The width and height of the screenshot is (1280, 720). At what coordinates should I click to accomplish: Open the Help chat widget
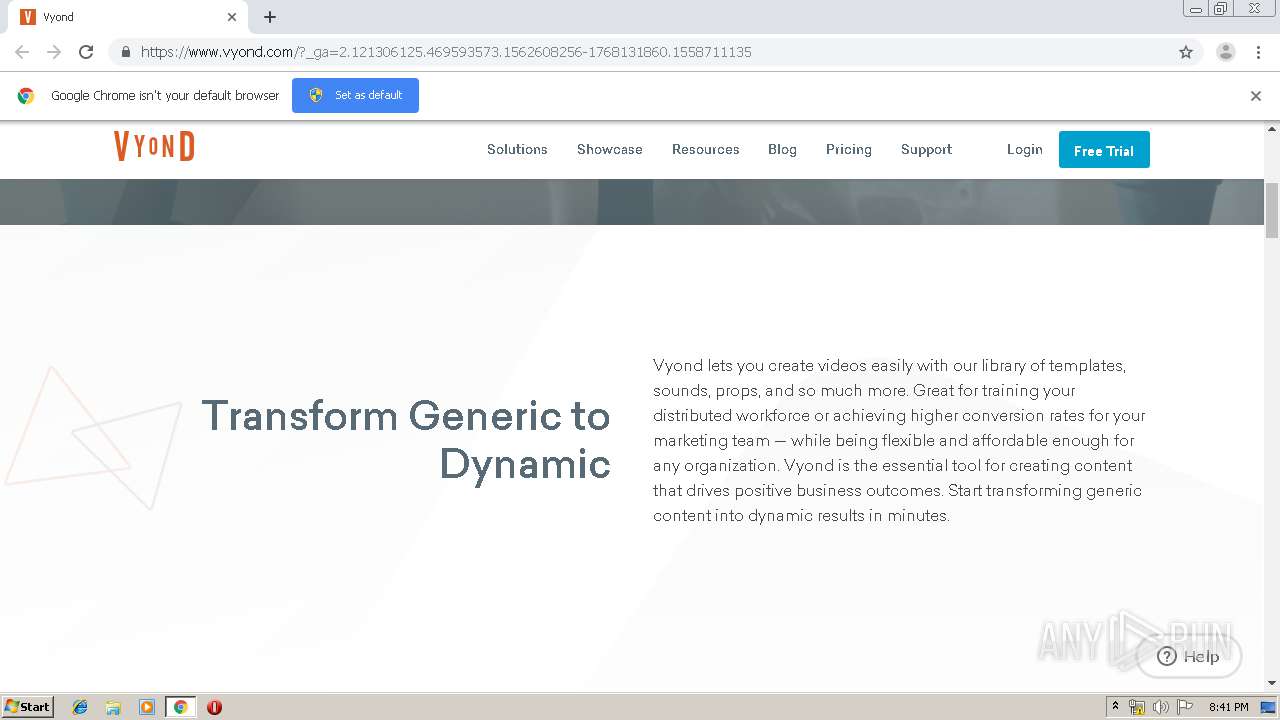click(x=1189, y=656)
